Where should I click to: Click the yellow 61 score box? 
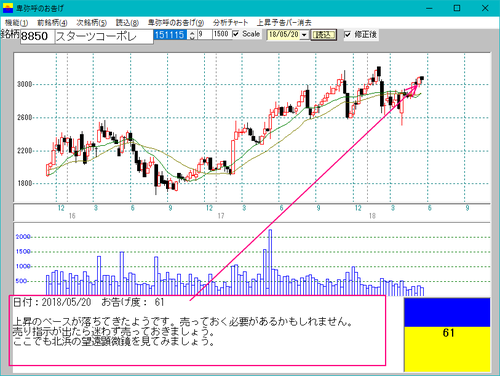click(447, 349)
